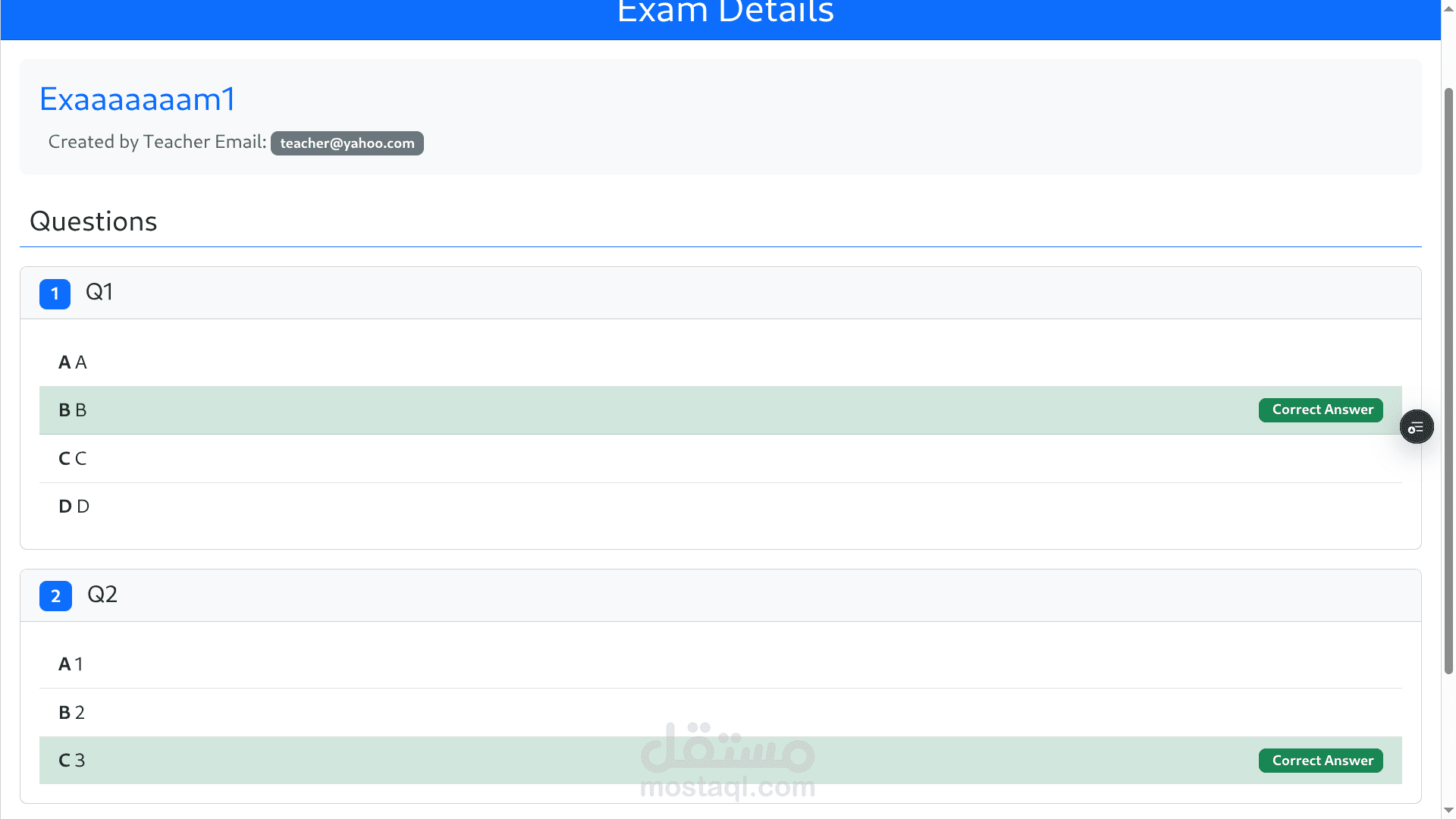1456x819 pixels.
Task: Click the blue number 1 badge
Action: click(55, 293)
